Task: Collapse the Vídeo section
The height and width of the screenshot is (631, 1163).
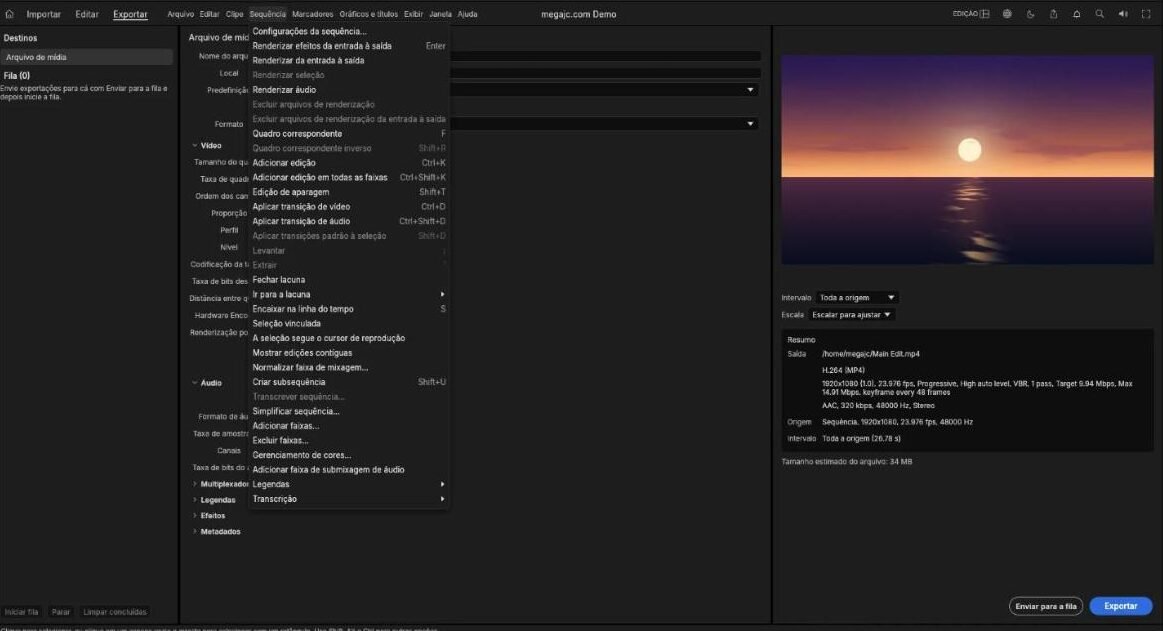Action: (195, 146)
